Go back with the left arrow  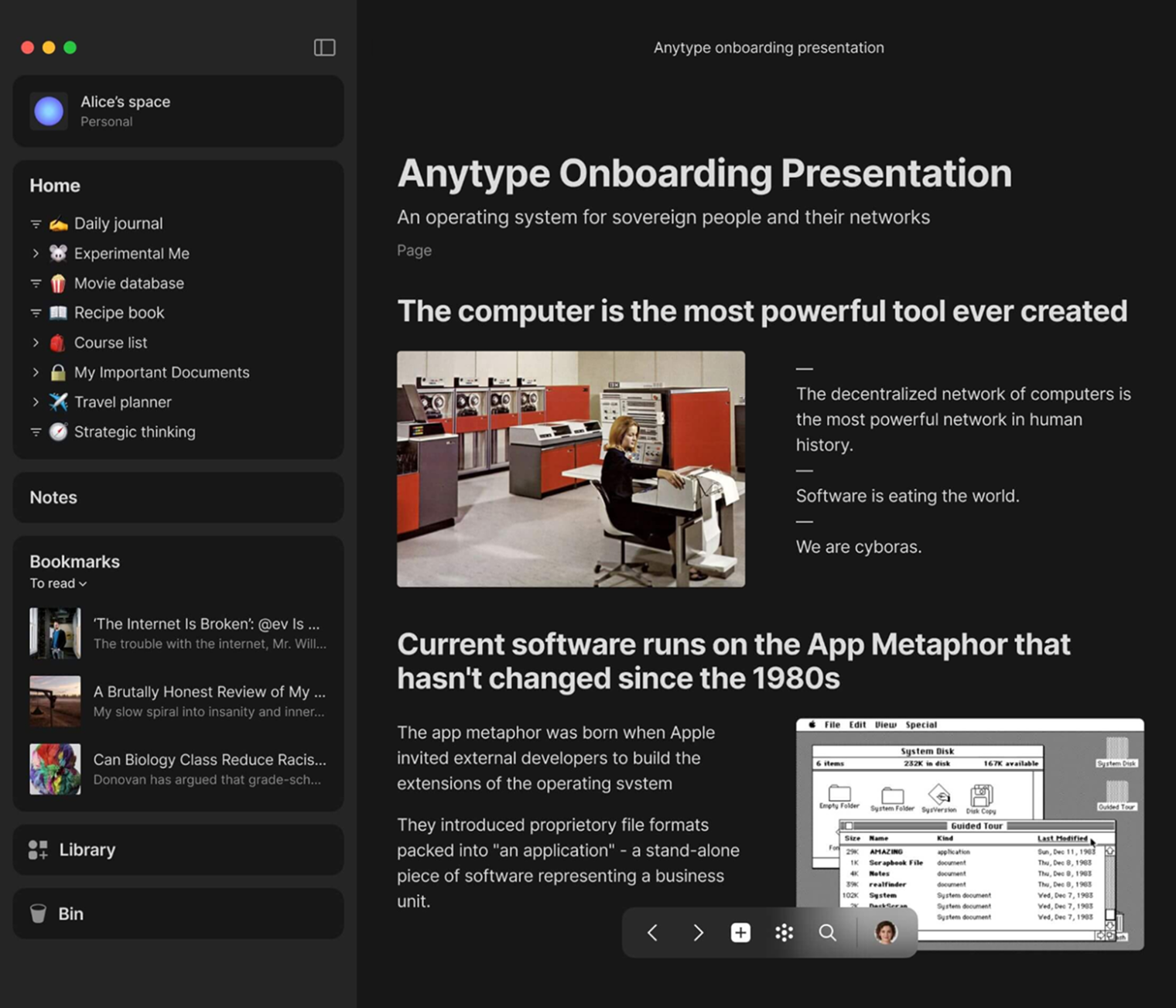(x=652, y=933)
